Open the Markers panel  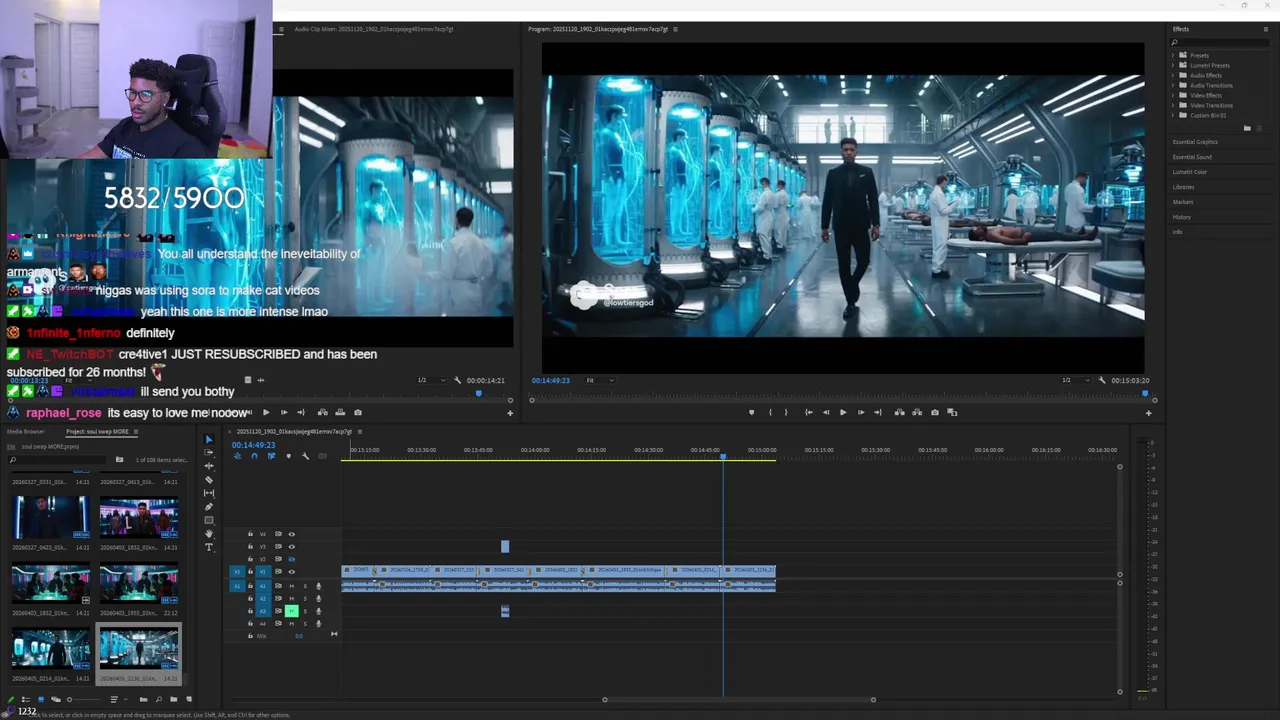tap(1183, 202)
